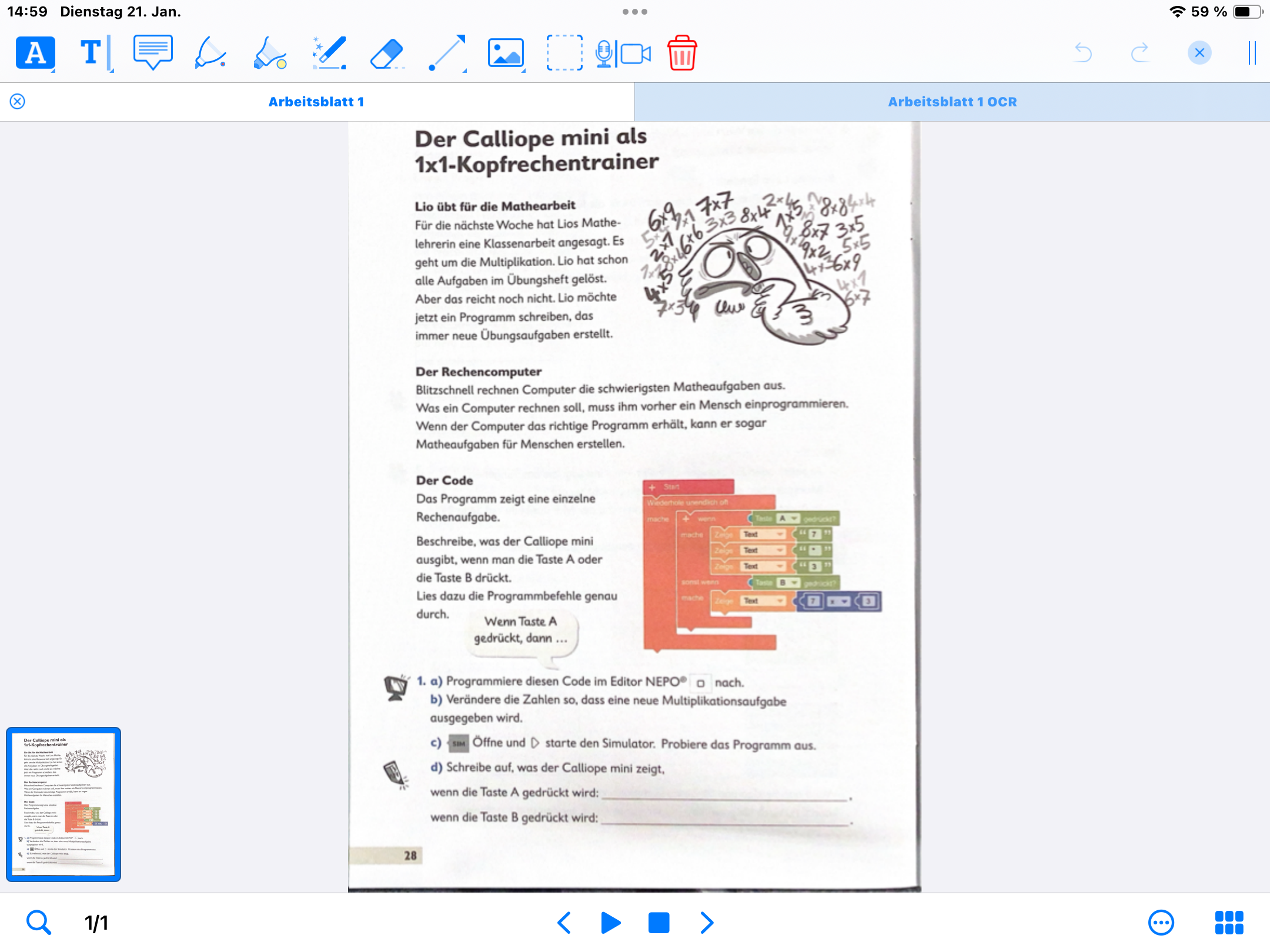Screen dimensions: 1270x952
Task: Click the heading Der Code
Action: pyautogui.click(x=444, y=480)
